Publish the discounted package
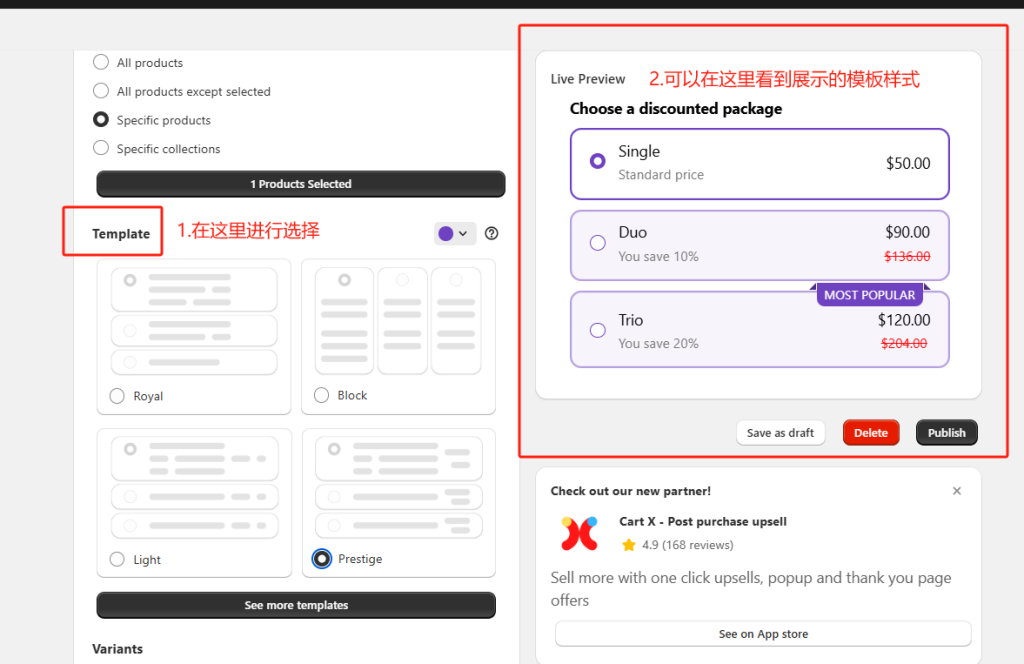 coord(946,432)
